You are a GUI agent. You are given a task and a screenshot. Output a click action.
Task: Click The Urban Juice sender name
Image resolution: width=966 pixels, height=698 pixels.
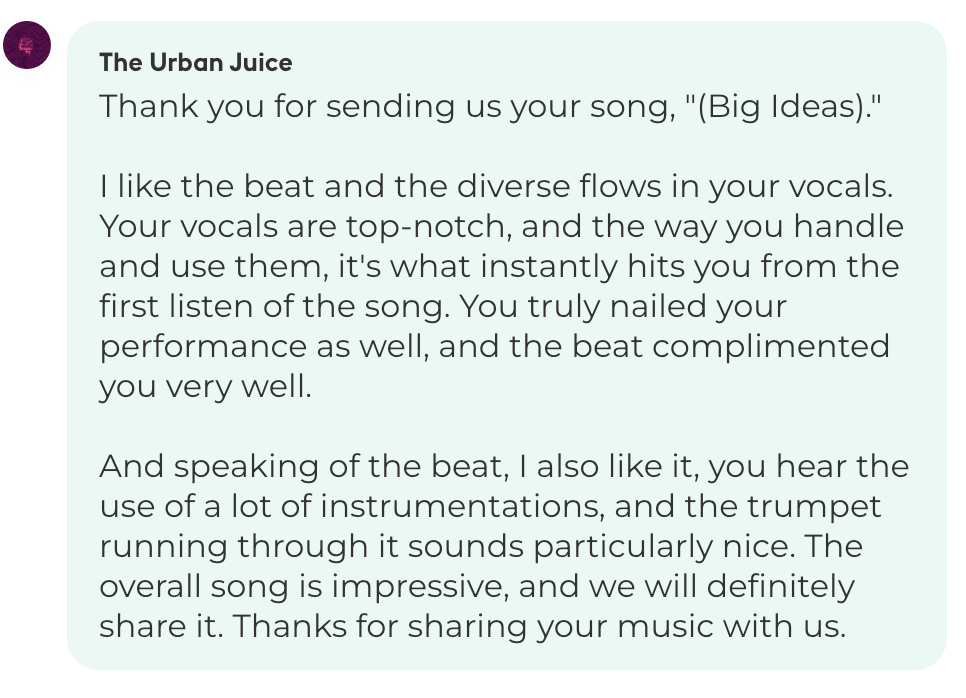tap(196, 62)
